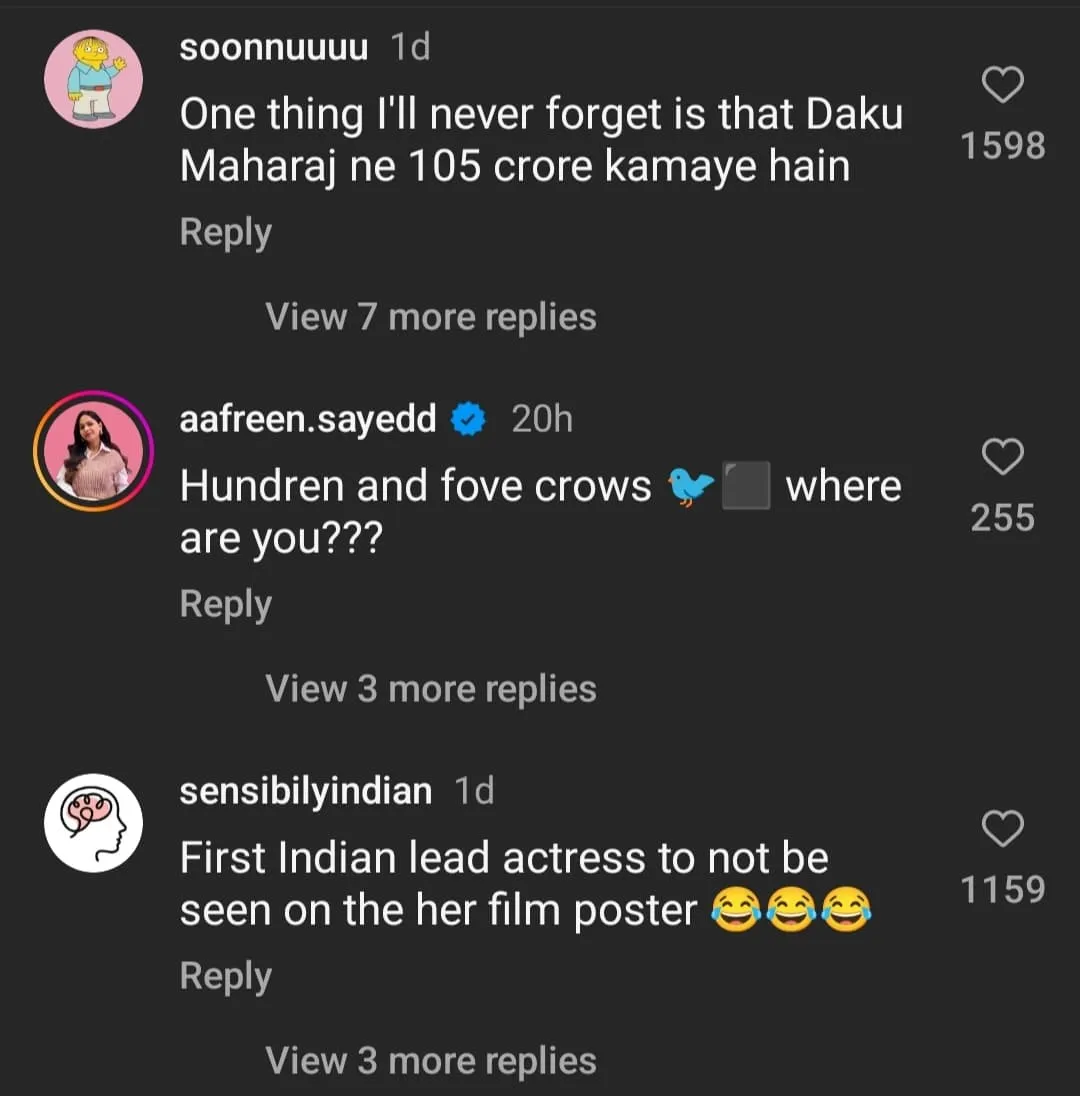Expand 'View 7 more replies'

(x=431, y=317)
